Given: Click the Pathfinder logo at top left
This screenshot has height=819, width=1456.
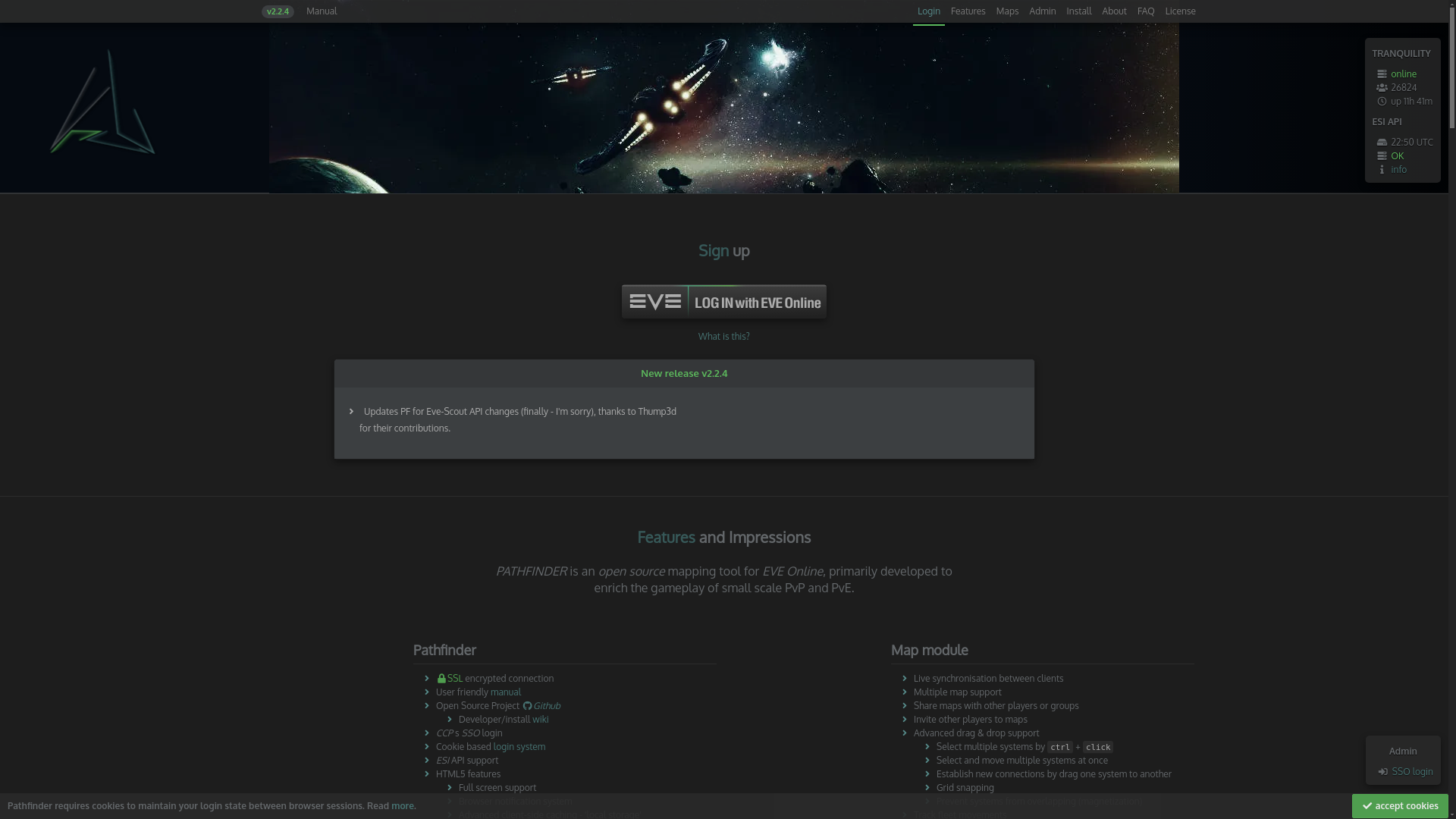Looking at the screenshot, I should (x=102, y=102).
